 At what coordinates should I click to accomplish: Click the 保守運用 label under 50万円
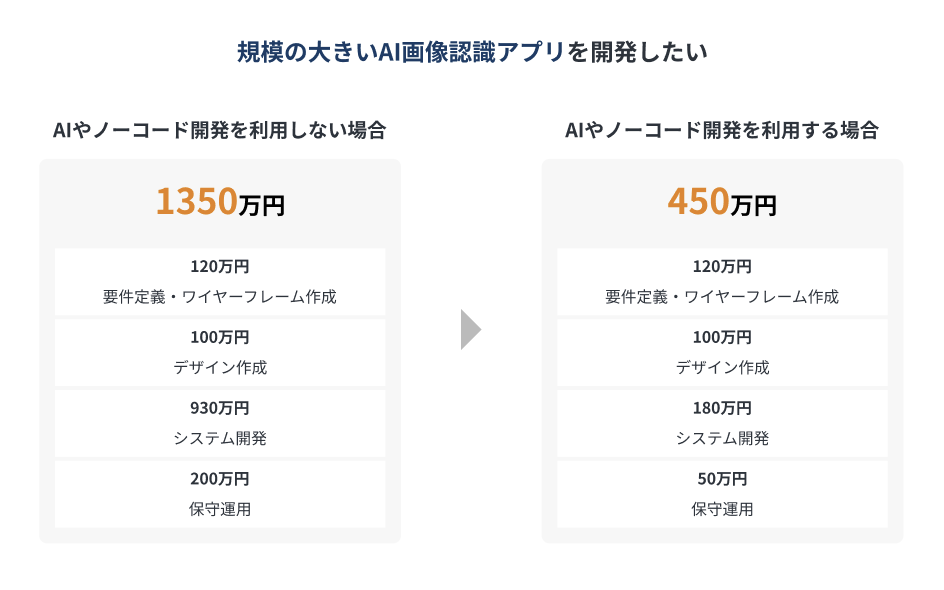pyautogui.click(x=722, y=509)
